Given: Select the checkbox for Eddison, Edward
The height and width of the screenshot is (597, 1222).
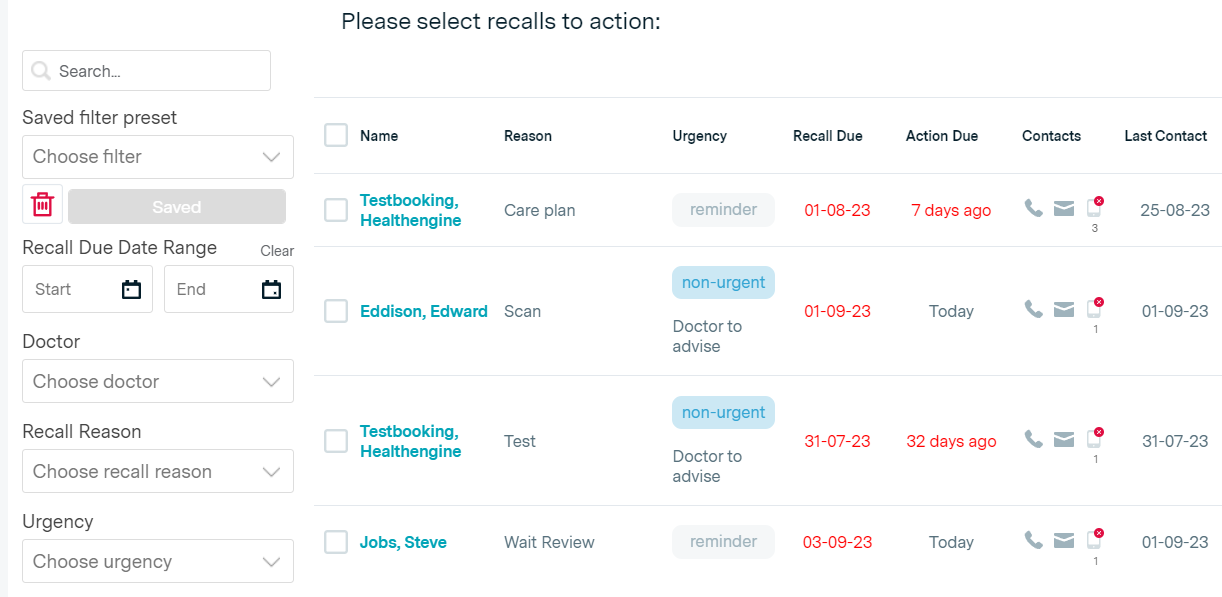Looking at the screenshot, I should [336, 311].
